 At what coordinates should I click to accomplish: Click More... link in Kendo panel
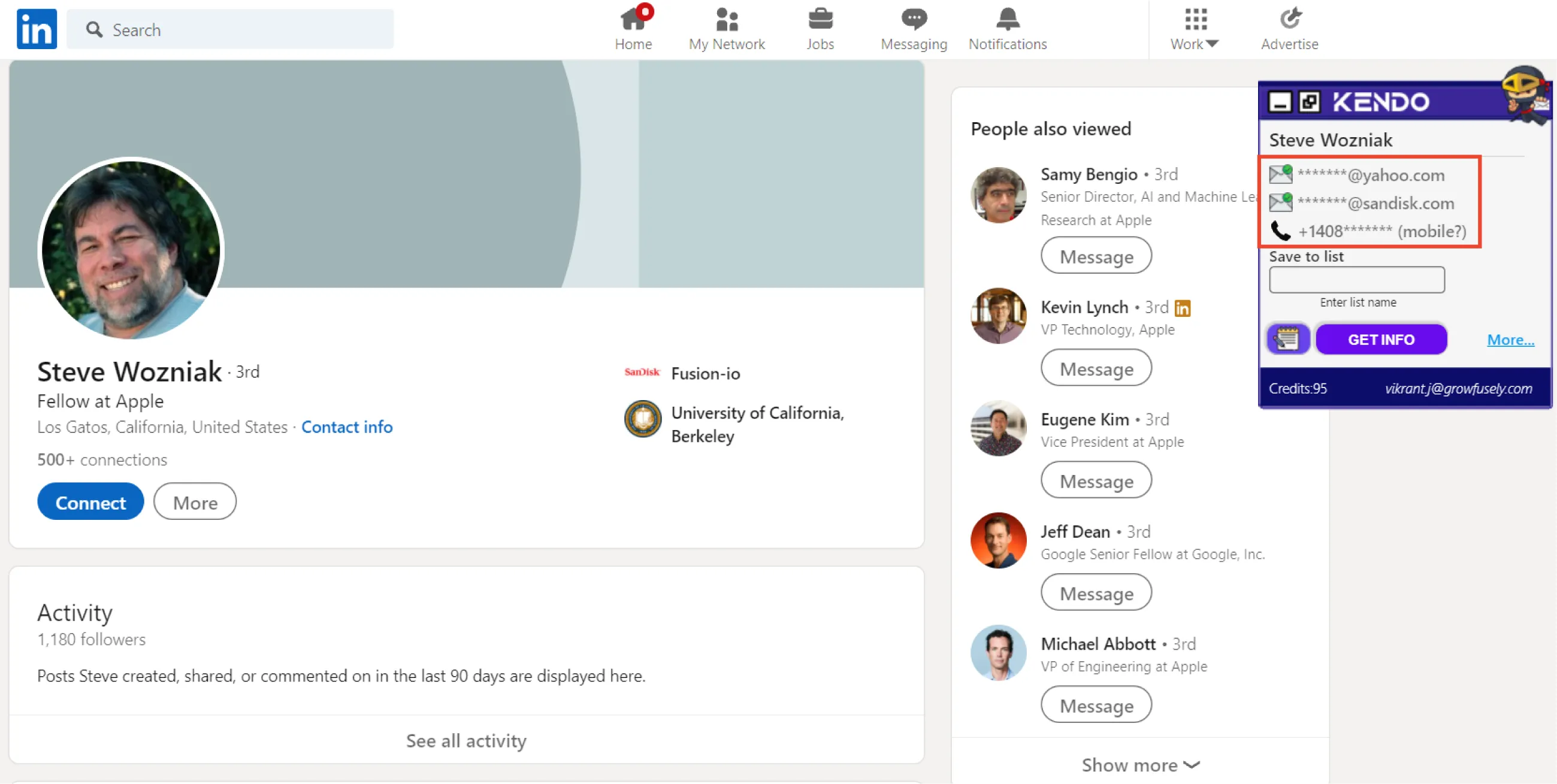(x=1511, y=339)
